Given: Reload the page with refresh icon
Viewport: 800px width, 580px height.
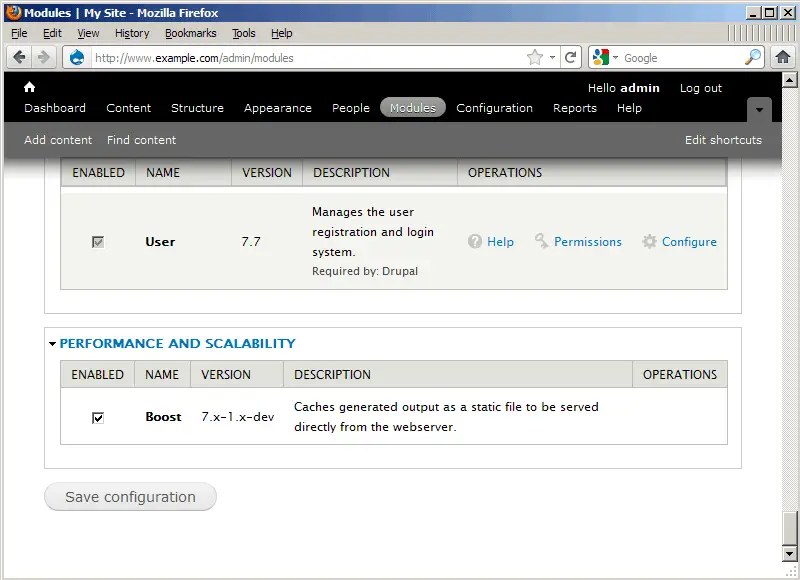Looking at the screenshot, I should [x=571, y=57].
